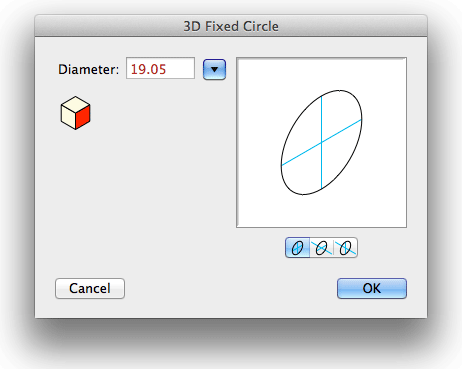The width and height of the screenshot is (462, 369).
Task: Dismiss the dialog with Cancel
Action: point(90,288)
